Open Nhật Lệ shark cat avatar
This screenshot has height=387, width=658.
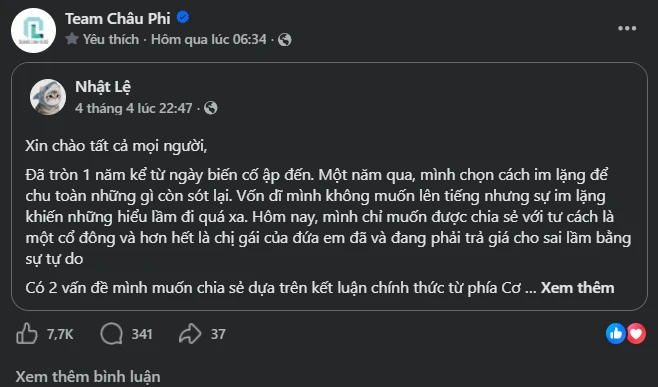(48, 97)
